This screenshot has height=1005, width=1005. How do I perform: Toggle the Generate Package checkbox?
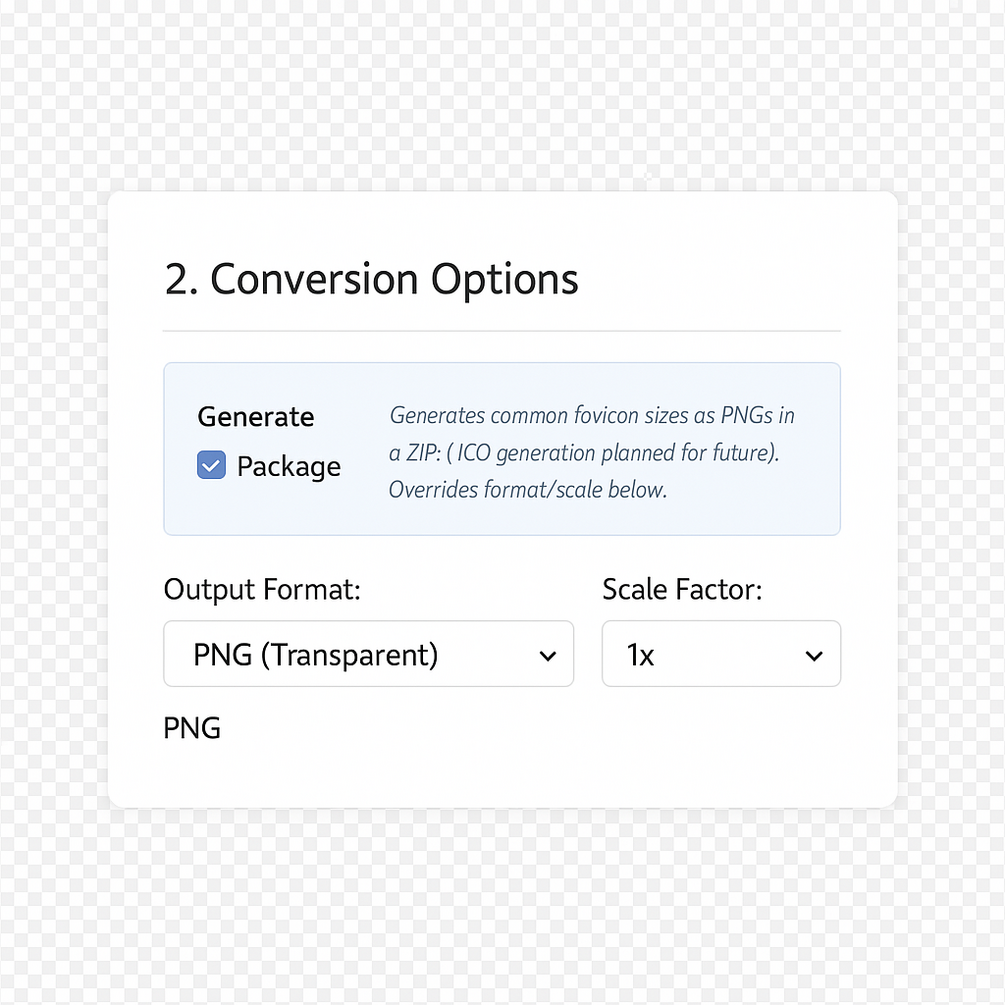tap(211, 465)
